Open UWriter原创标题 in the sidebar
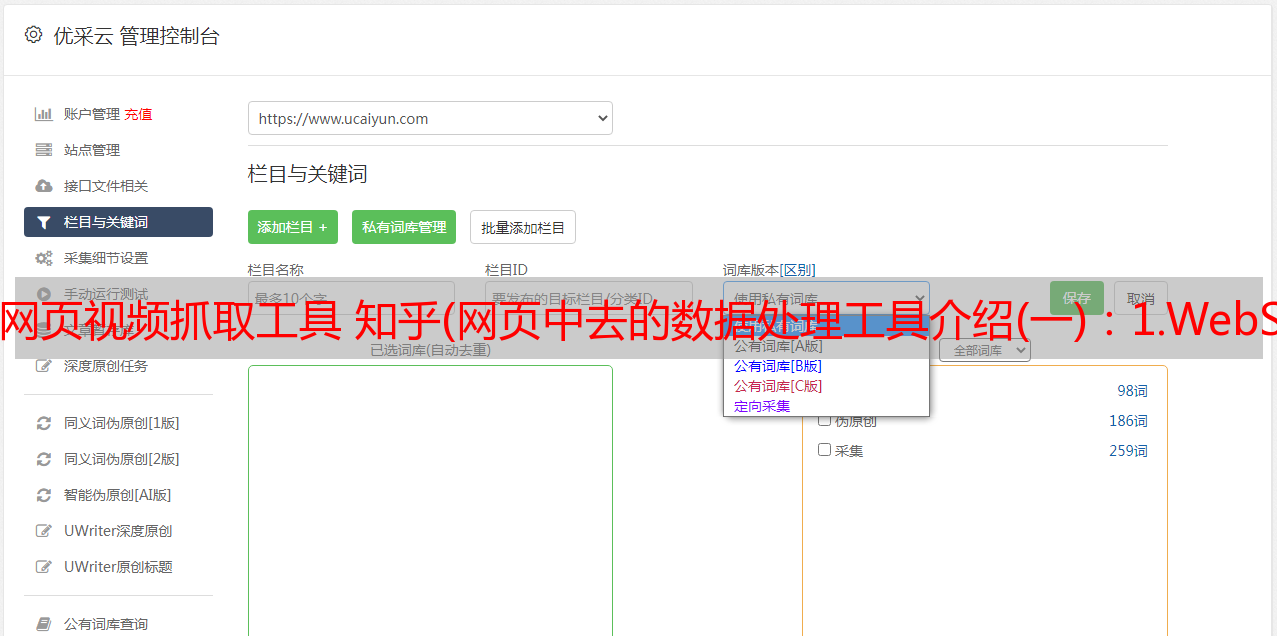Screen dimensions: 1277x636 [118, 567]
